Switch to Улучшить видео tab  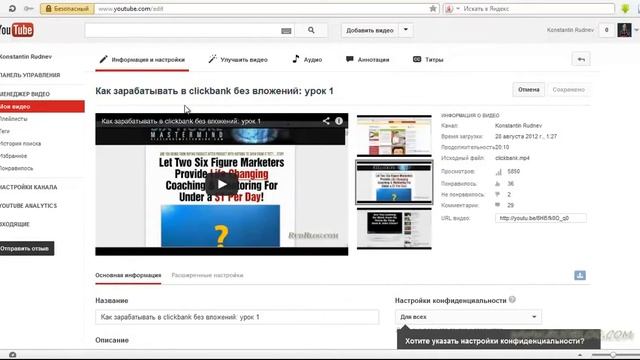click(x=238, y=60)
